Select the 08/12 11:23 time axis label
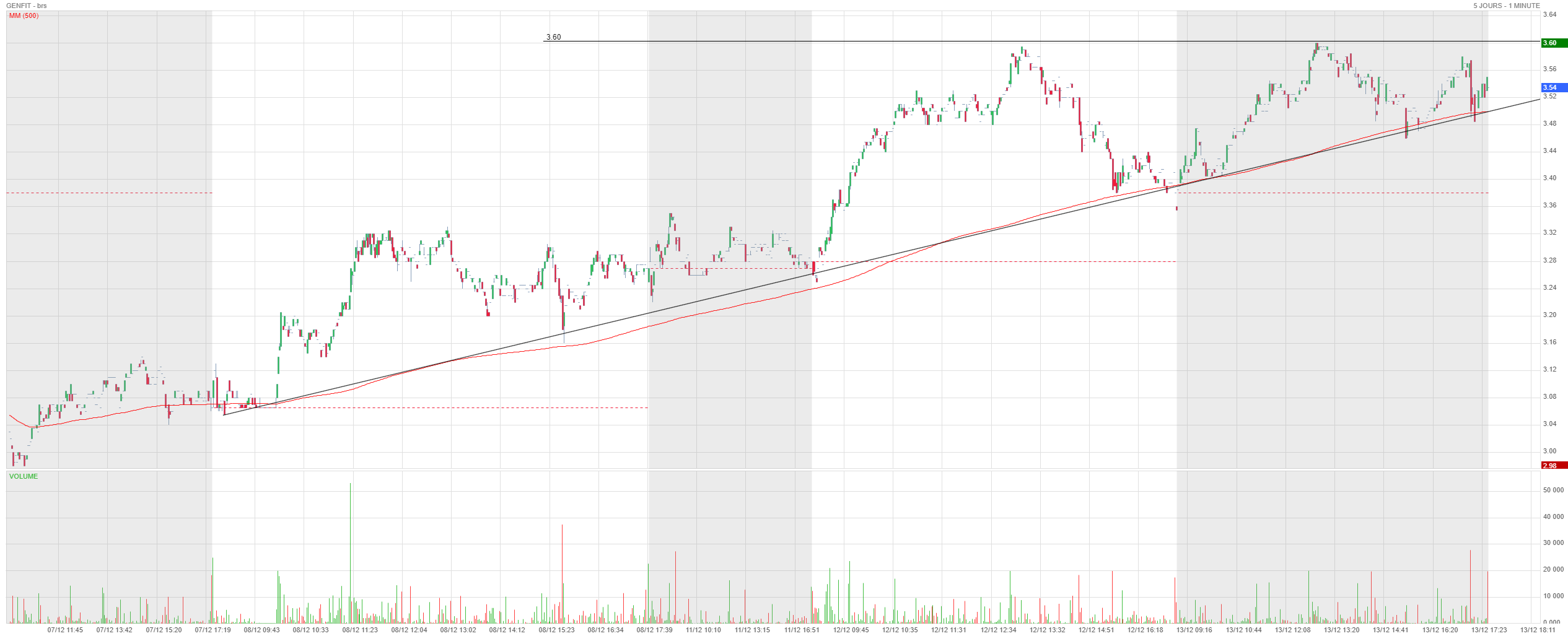Image resolution: width=1568 pixels, height=636 pixels. tap(360, 630)
